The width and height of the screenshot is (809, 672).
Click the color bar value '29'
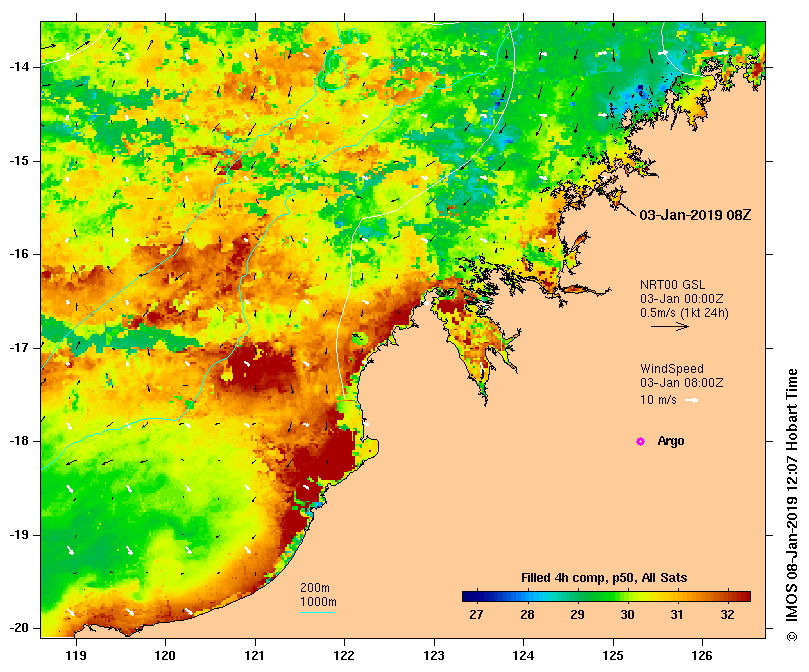click(x=577, y=615)
